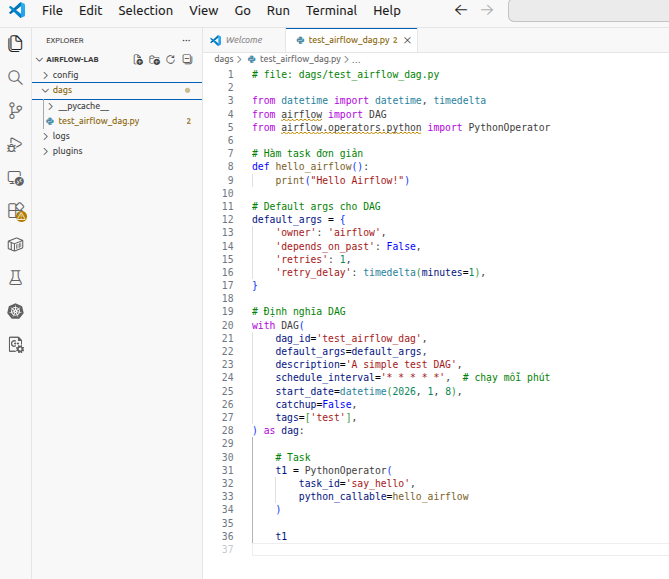Expand the plugins folder

pyautogui.click(x=67, y=151)
